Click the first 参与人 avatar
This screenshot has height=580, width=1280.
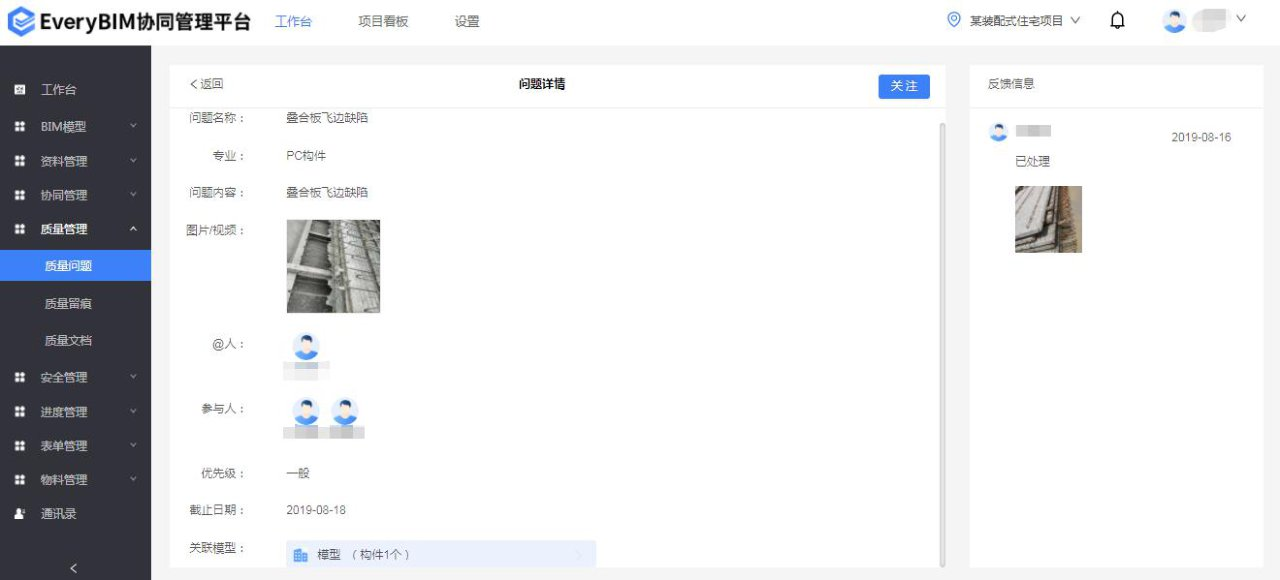click(306, 411)
